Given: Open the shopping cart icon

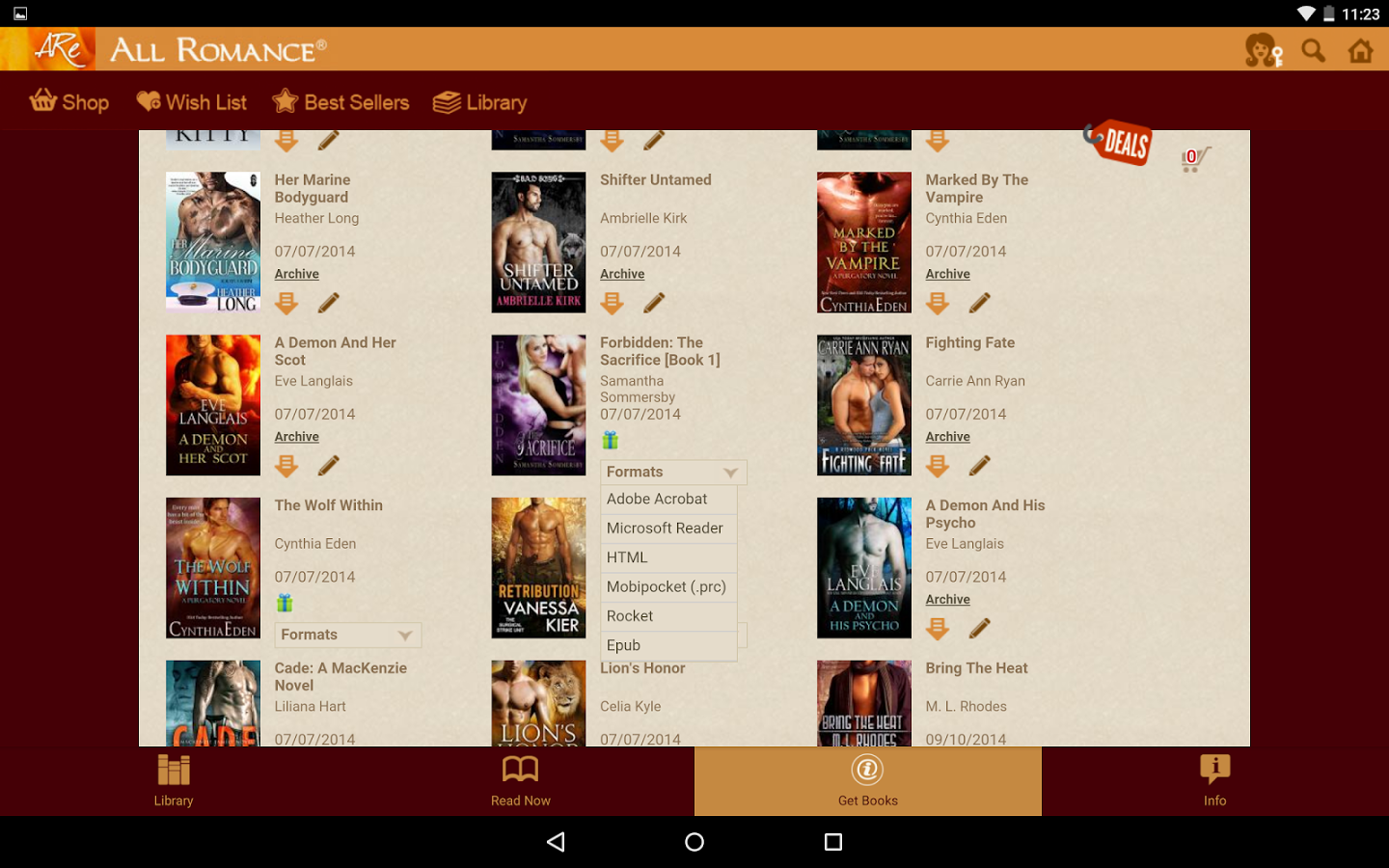Looking at the screenshot, I should point(1195,159).
